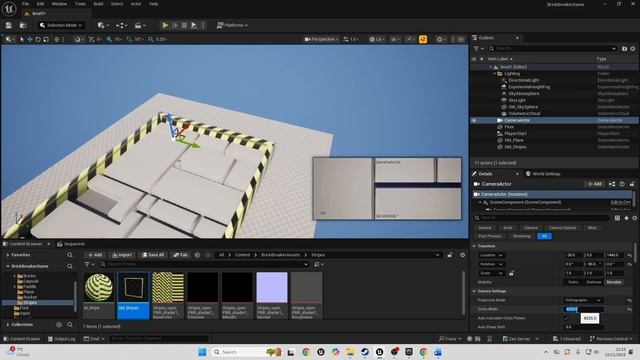640x360 pixels.
Task: Open the Rotation type dropdown
Action: pyautogui.click(x=491, y=264)
